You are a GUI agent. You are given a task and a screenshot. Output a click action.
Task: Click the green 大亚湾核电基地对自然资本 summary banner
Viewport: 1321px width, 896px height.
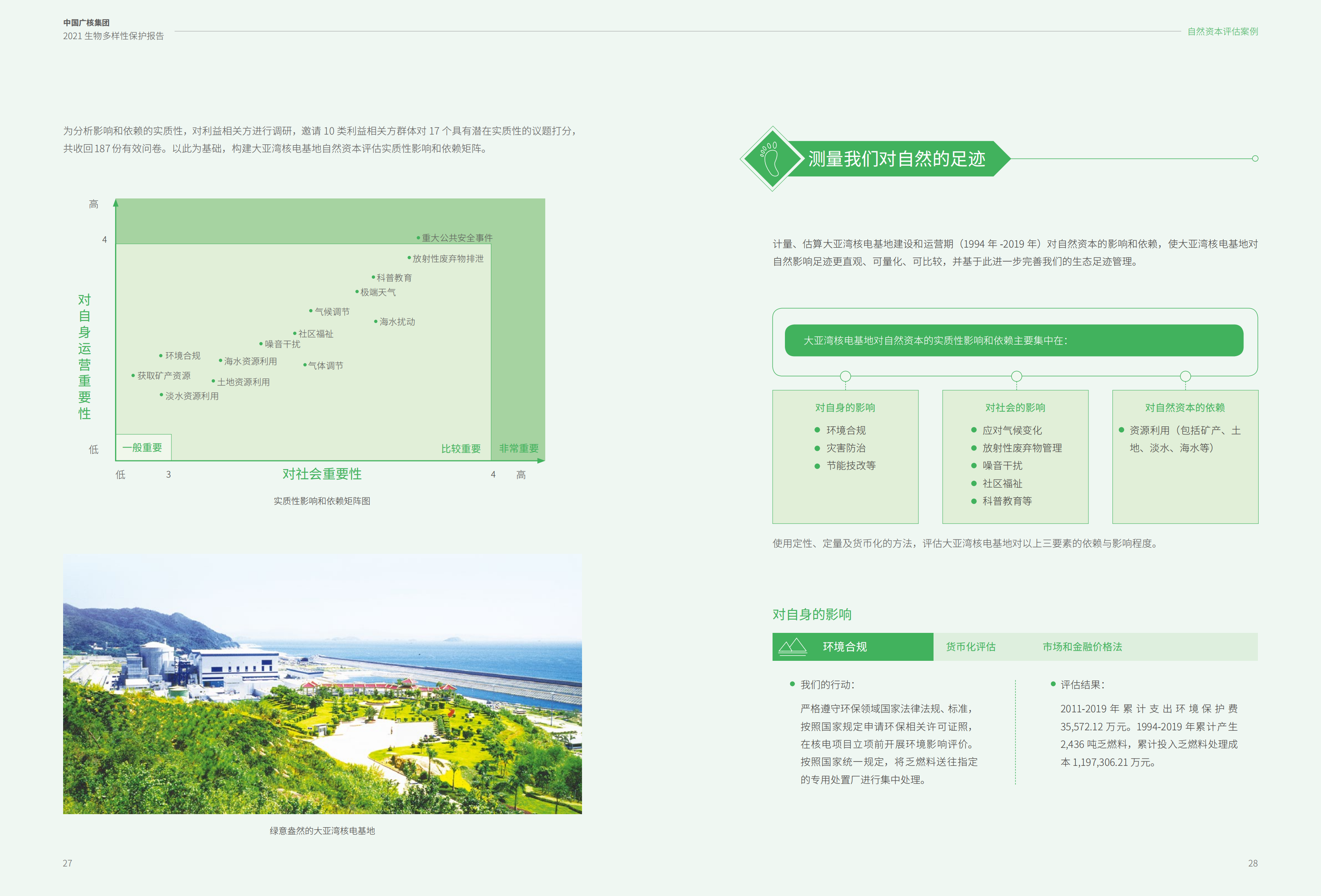(1014, 340)
